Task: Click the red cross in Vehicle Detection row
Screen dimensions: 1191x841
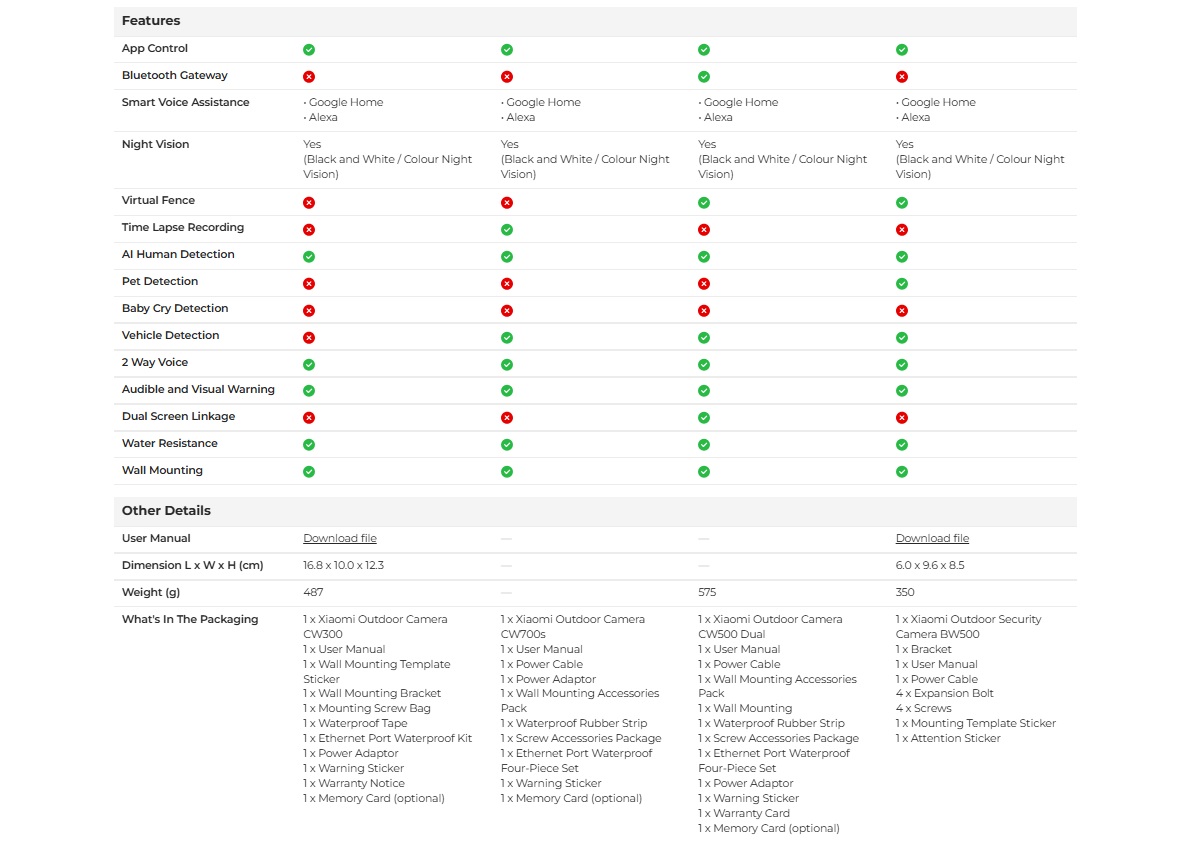Action: coord(309,337)
